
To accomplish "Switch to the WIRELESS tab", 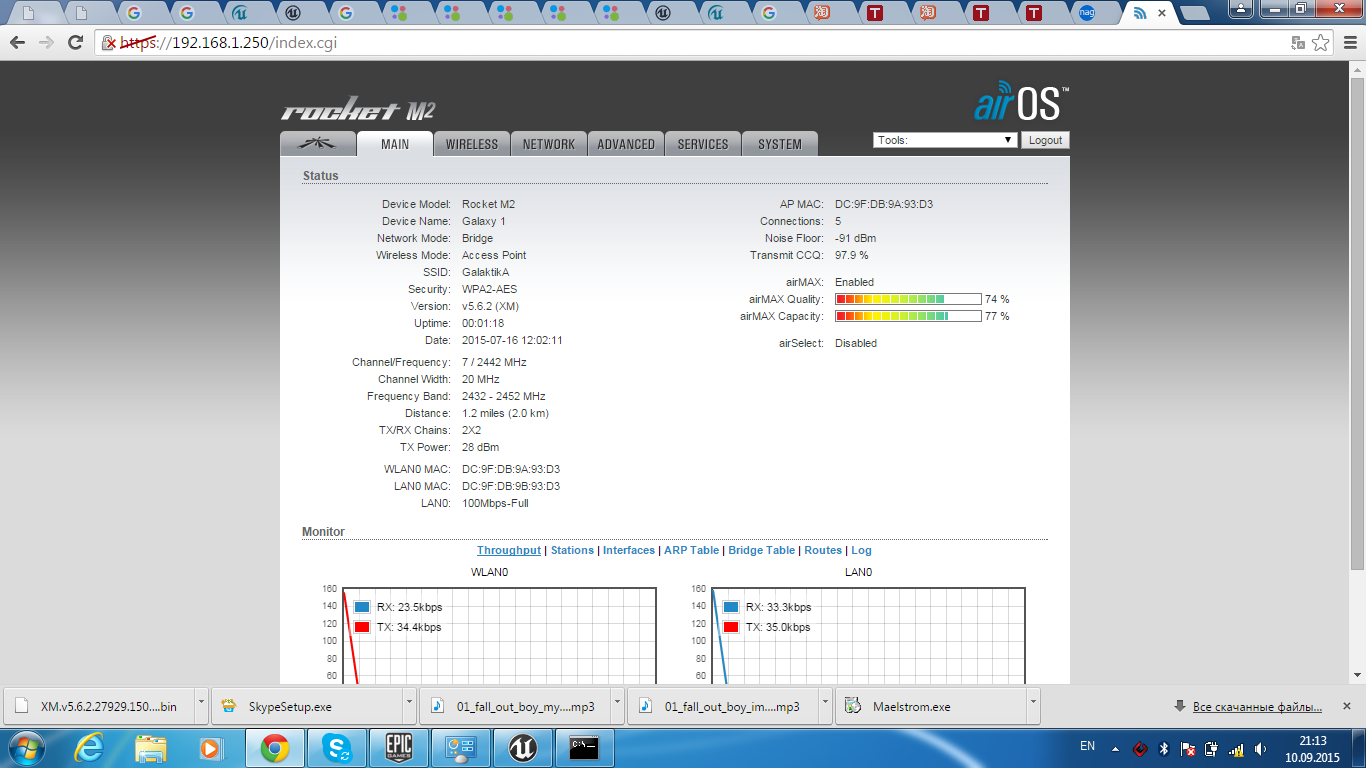I will click(472, 144).
